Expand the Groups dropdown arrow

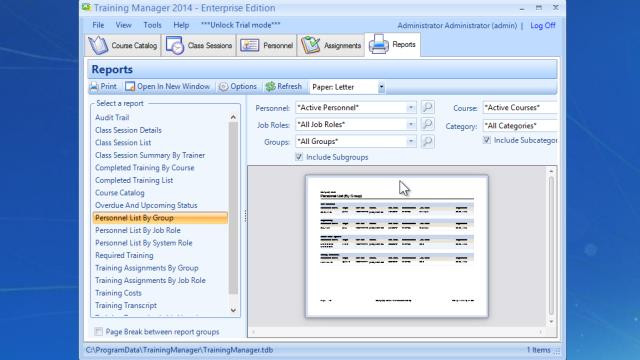pos(411,142)
